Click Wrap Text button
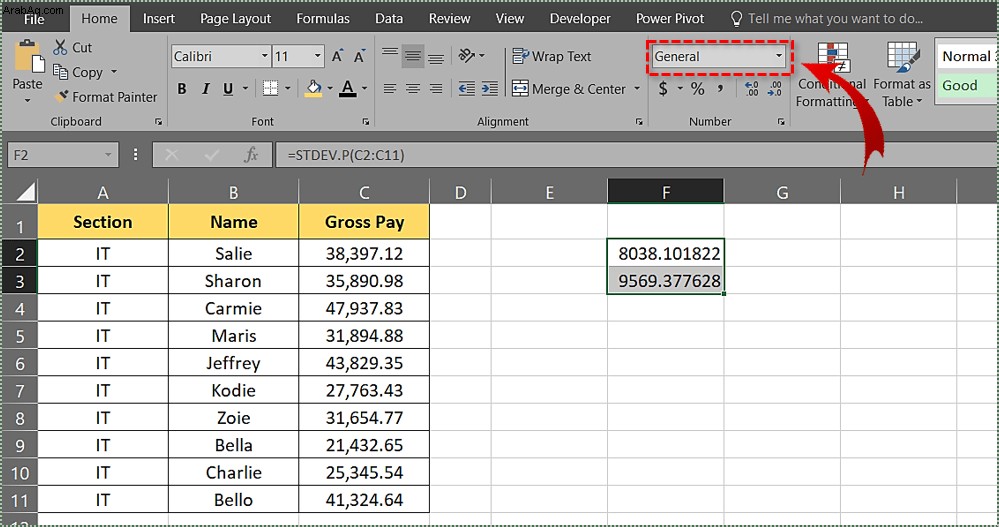Image resolution: width=999 pixels, height=527 pixels. [552, 56]
